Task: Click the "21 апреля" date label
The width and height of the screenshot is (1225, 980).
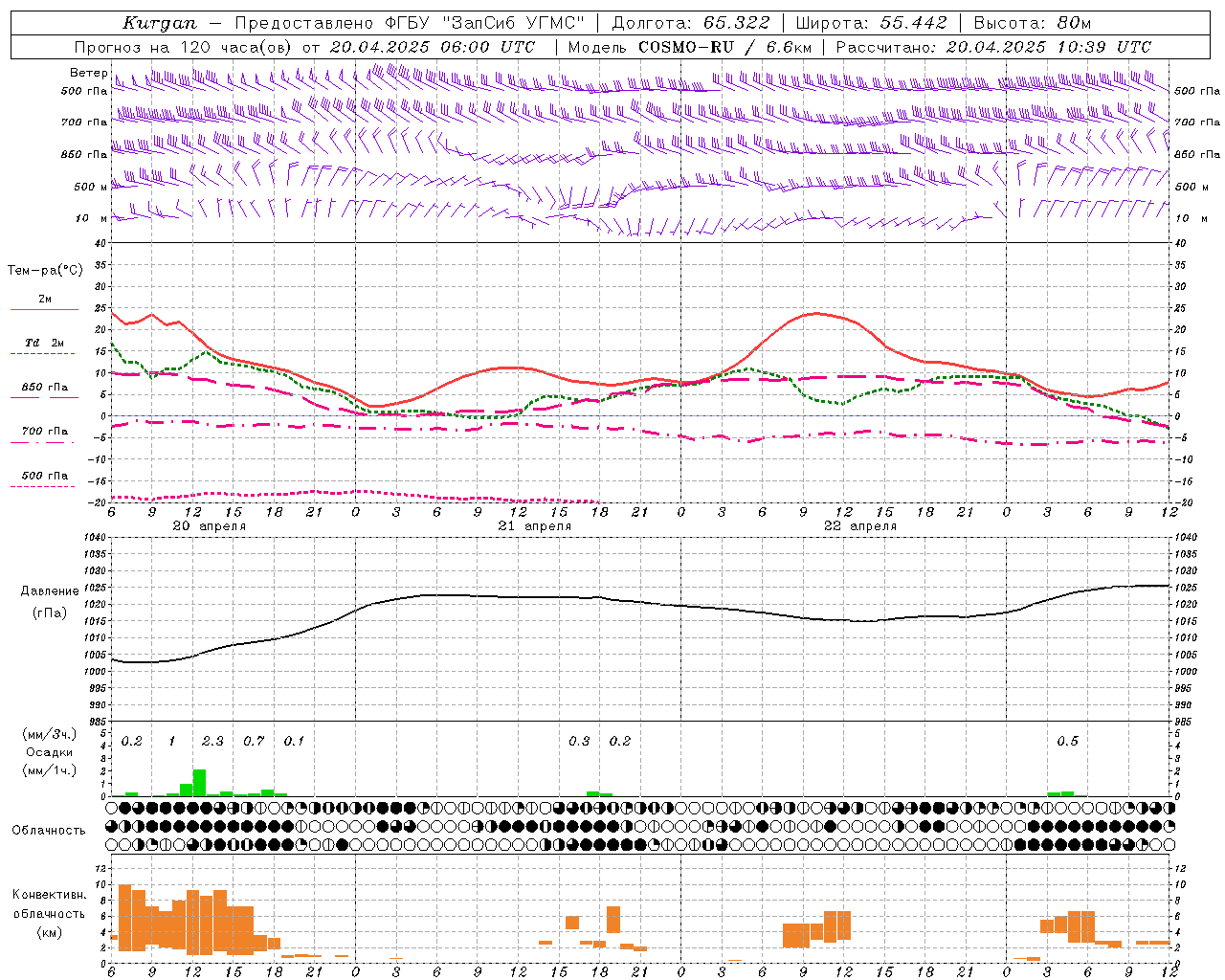Action: click(534, 525)
